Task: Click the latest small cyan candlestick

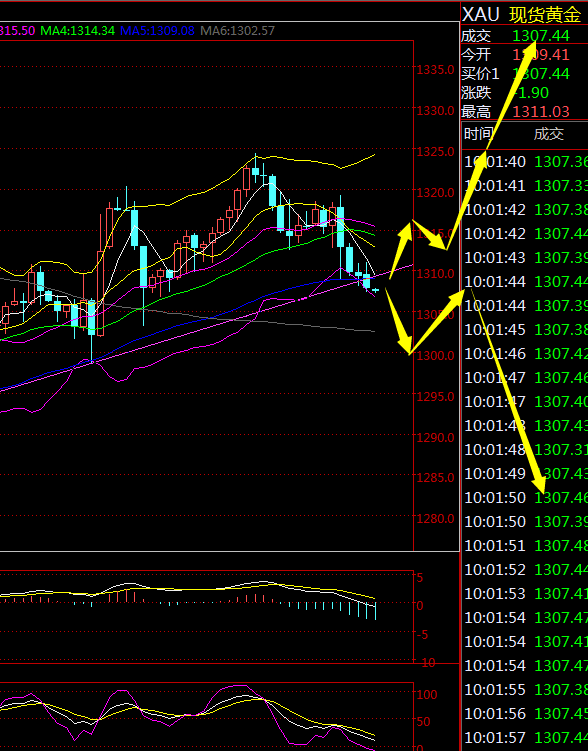Action: pos(375,290)
